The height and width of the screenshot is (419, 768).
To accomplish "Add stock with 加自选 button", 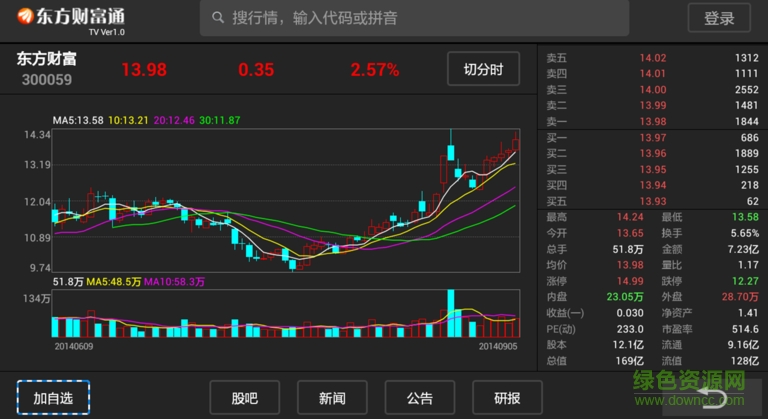I will (53, 397).
